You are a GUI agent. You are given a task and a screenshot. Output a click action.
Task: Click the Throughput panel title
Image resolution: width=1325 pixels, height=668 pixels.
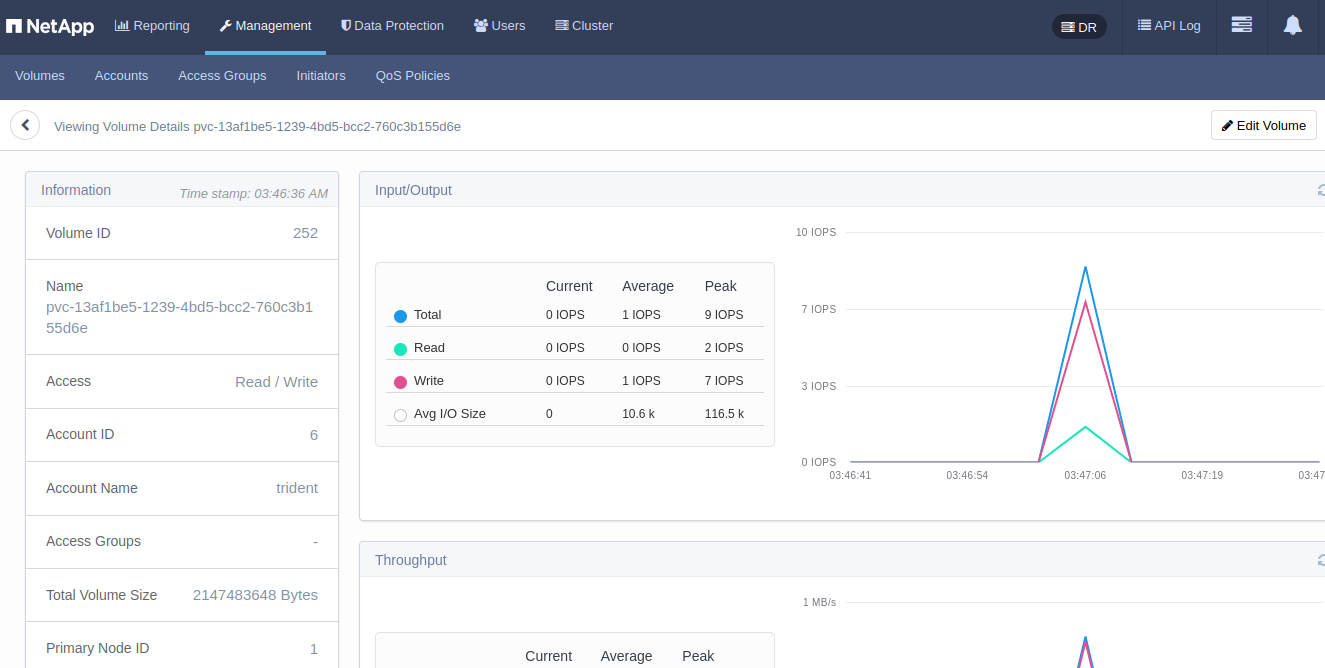411,560
